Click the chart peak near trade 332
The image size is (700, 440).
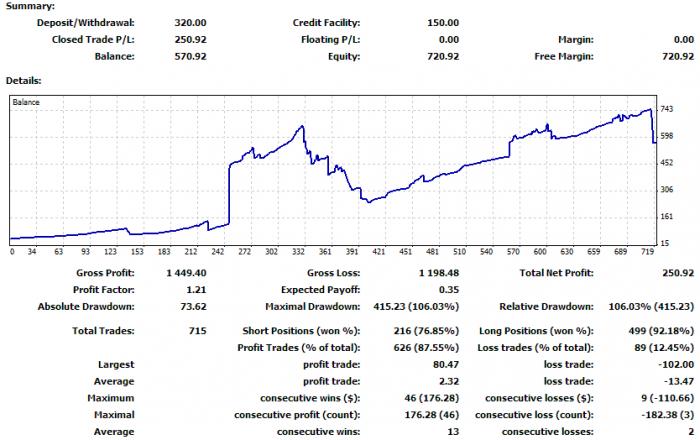pos(302,127)
